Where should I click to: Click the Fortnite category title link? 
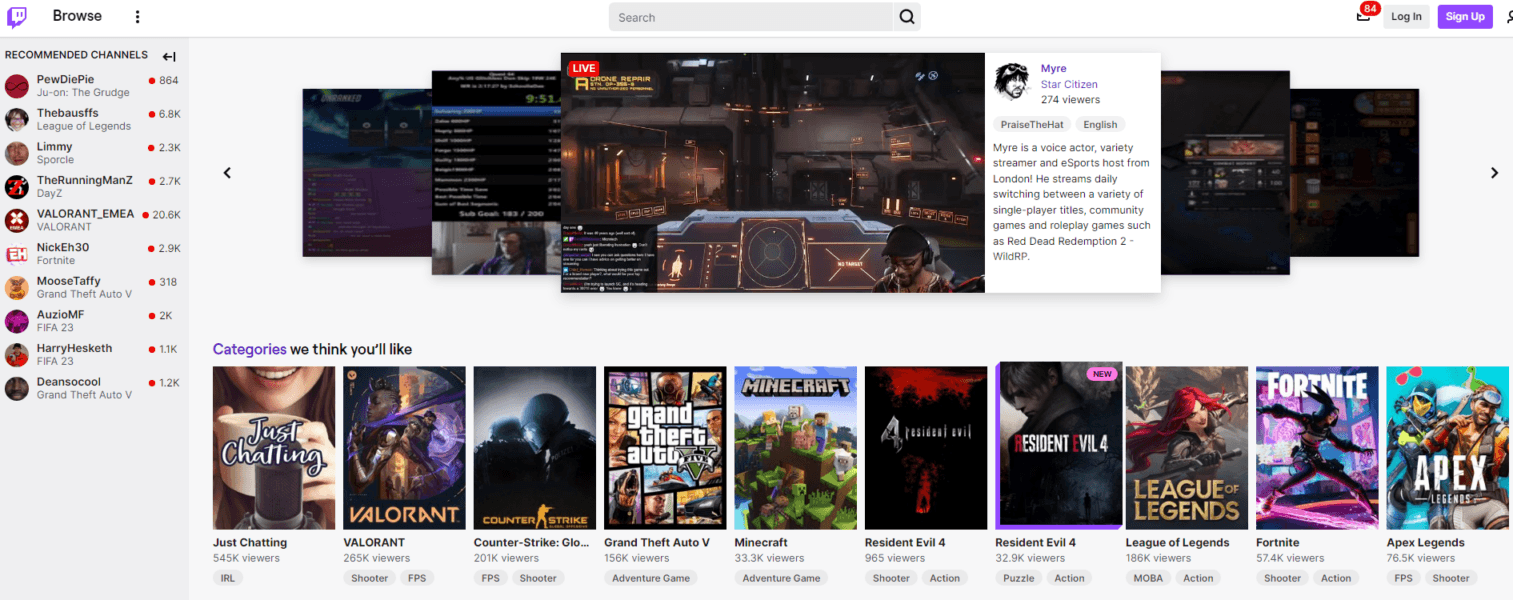coord(1277,543)
